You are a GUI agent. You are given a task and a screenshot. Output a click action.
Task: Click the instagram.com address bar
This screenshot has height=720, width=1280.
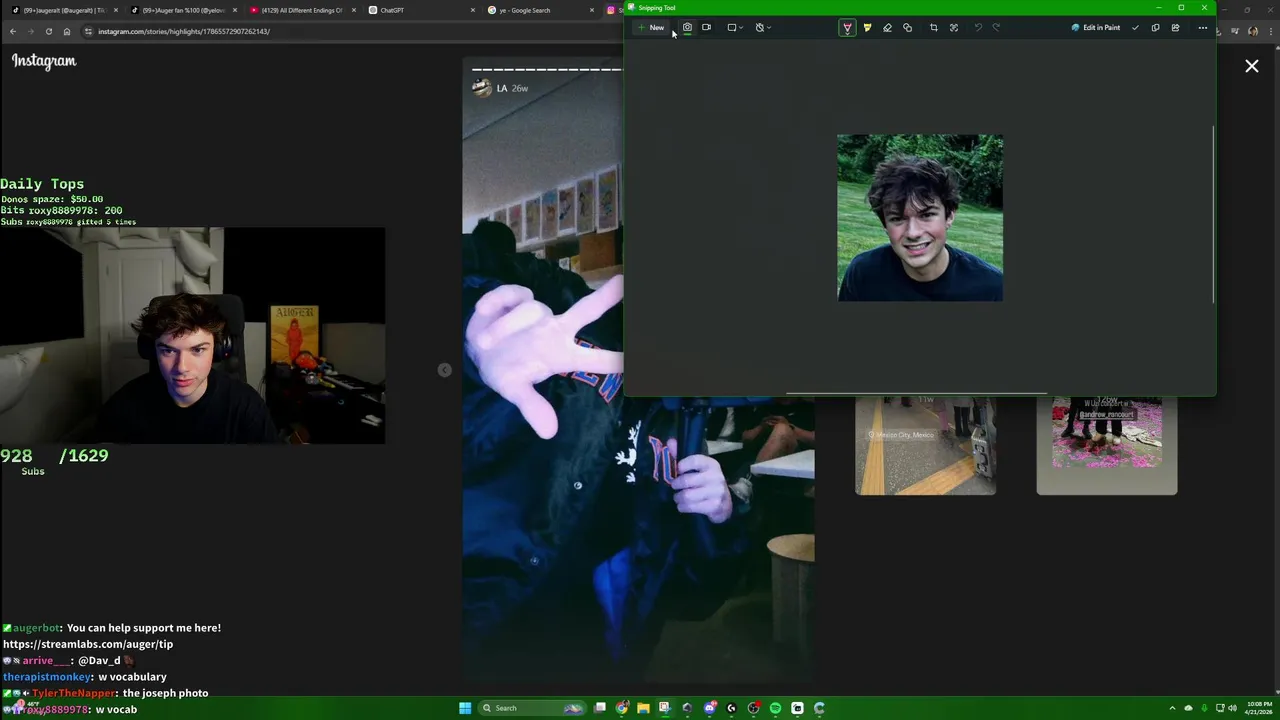(x=350, y=31)
